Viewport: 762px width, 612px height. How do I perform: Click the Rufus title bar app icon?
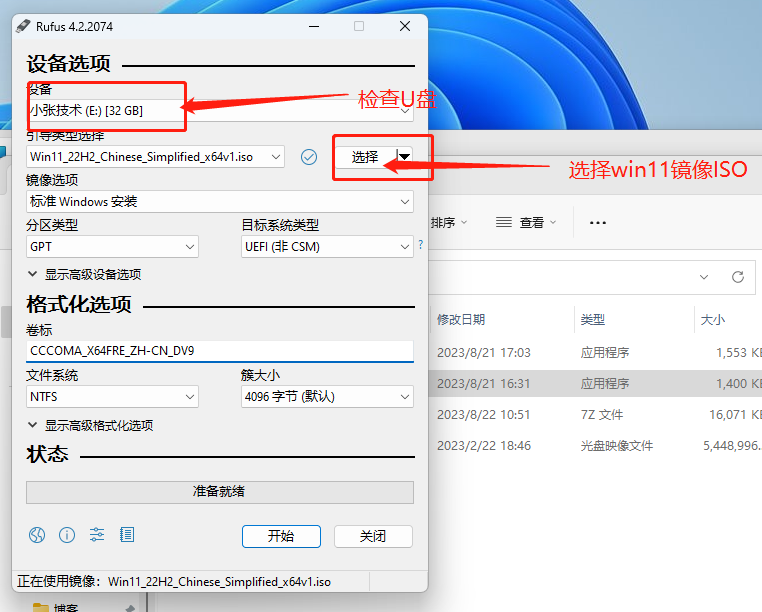point(23,26)
